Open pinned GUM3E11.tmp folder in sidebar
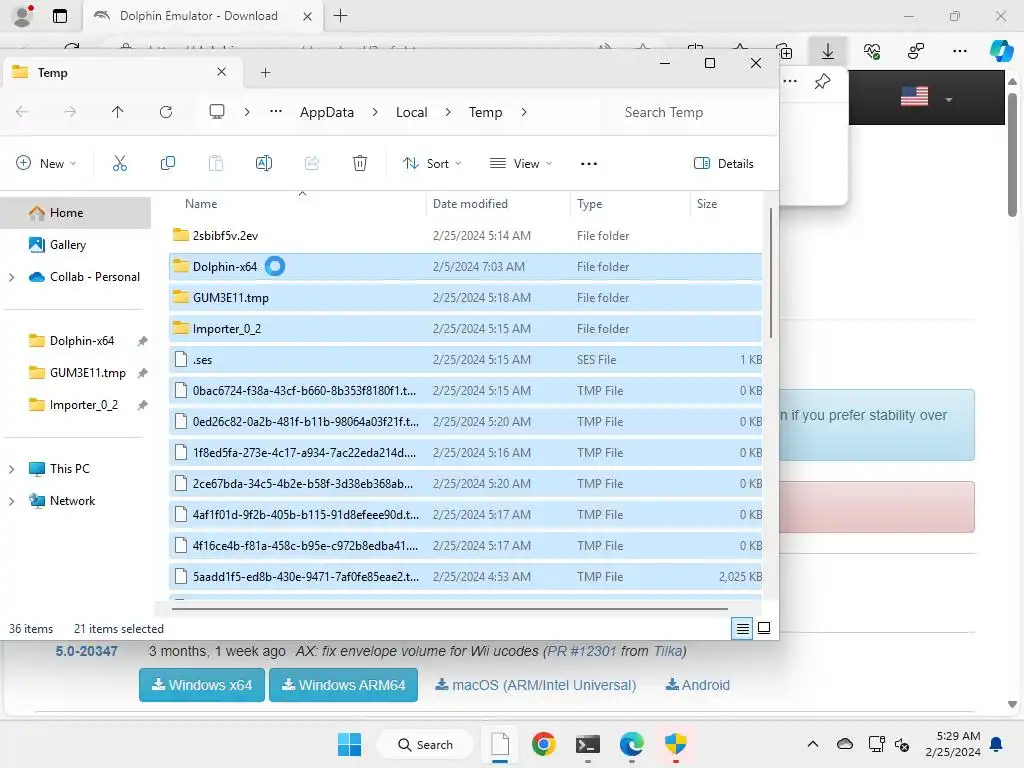 pyautogui.click(x=88, y=373)
